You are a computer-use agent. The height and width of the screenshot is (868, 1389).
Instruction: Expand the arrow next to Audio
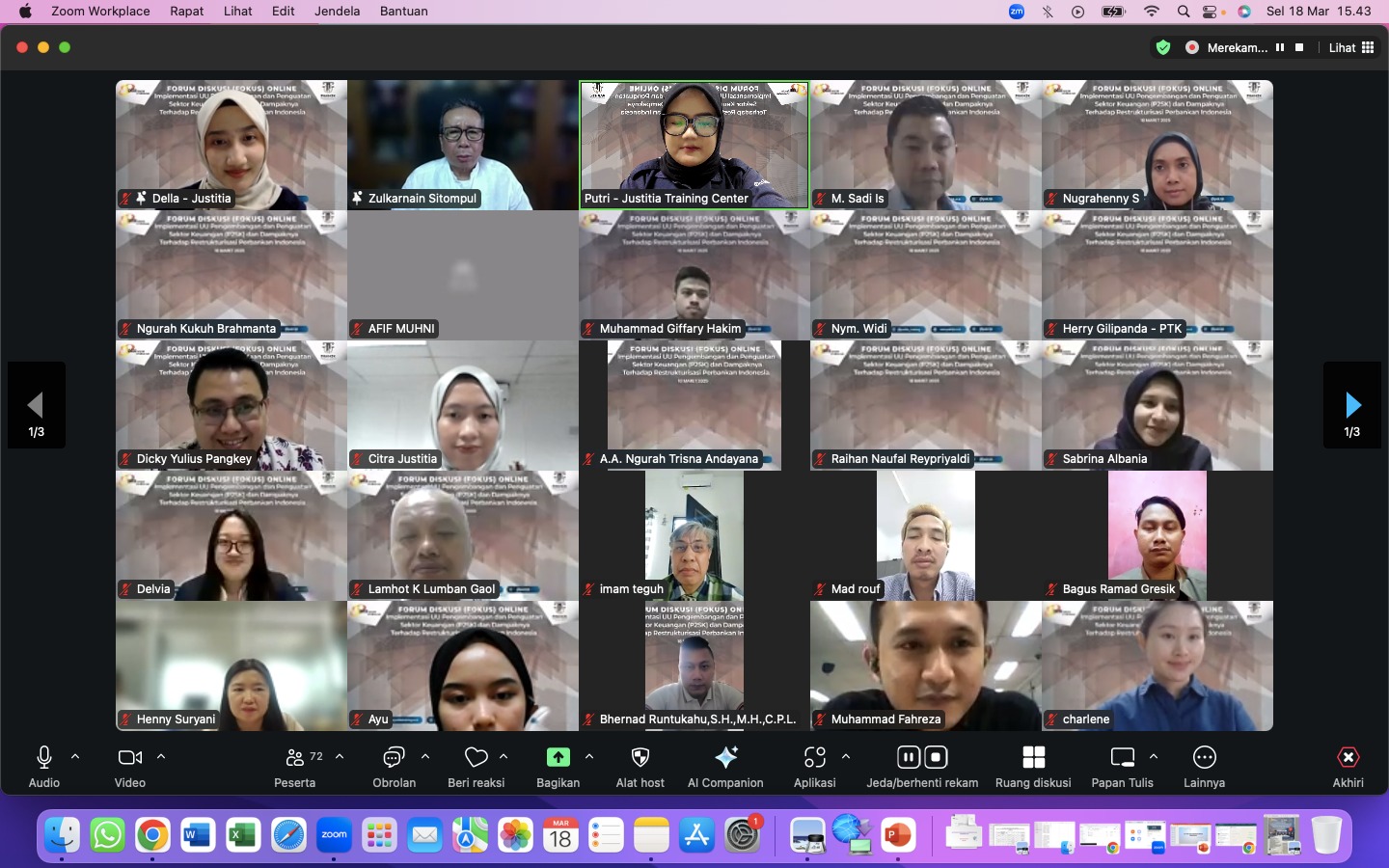[x=75, y=757]
